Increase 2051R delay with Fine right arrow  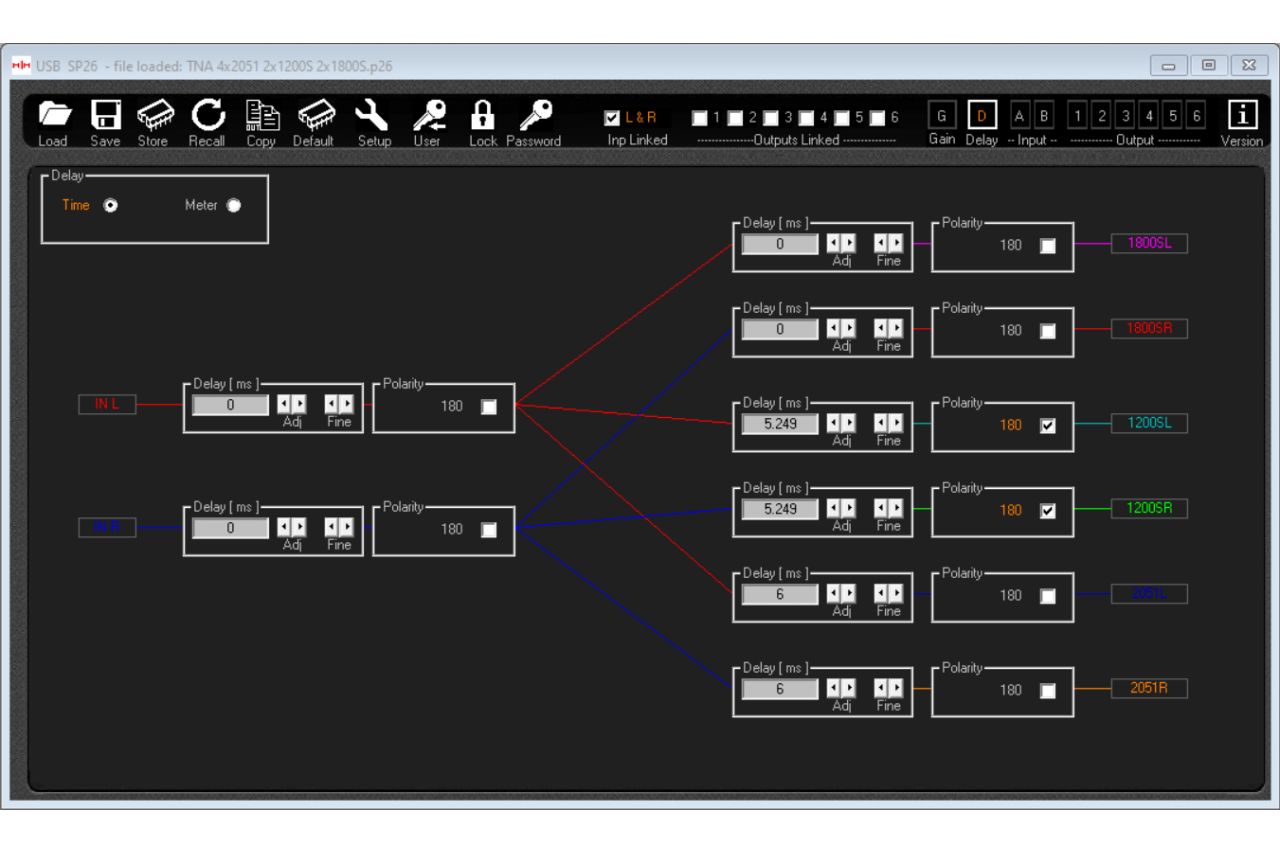point(896,688)
